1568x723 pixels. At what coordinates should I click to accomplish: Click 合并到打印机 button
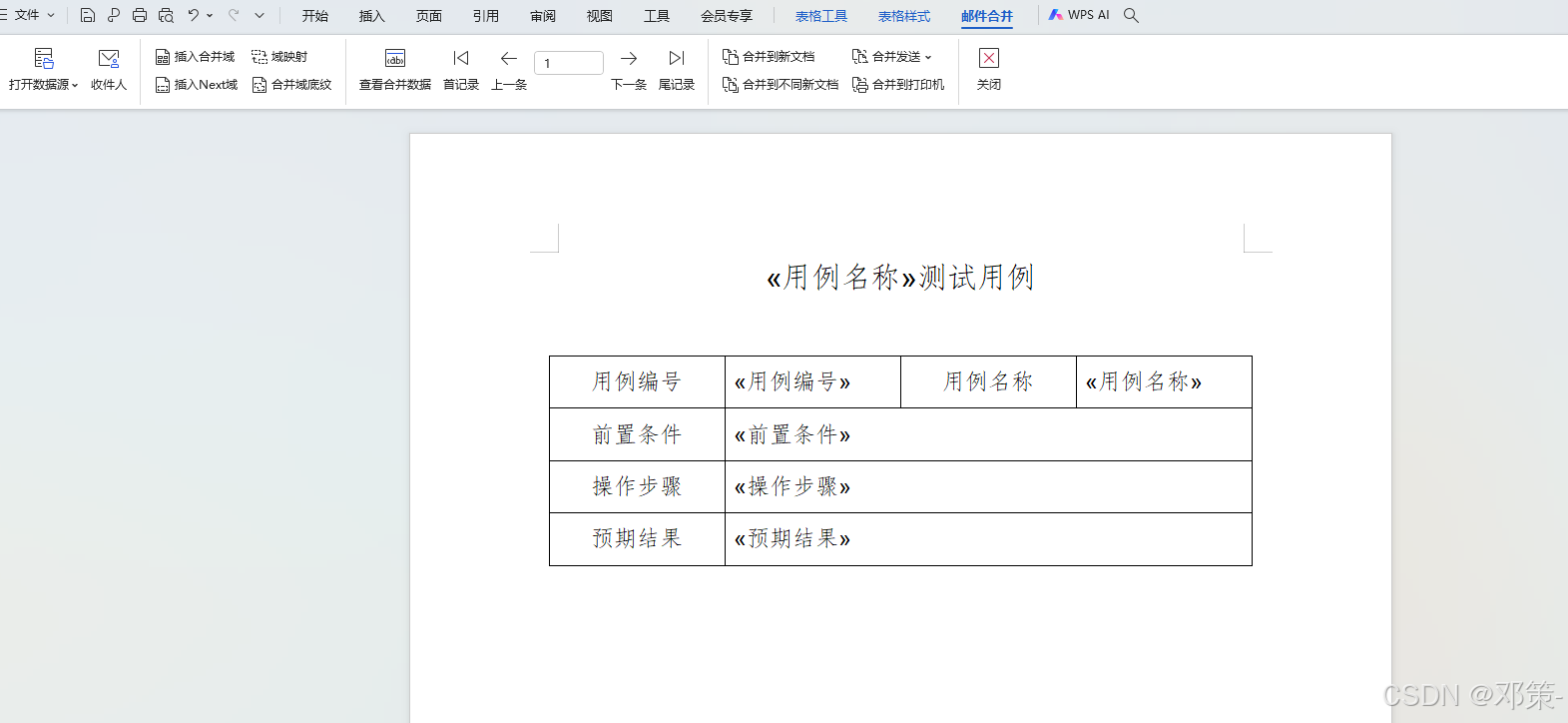[x=898, y=85]
